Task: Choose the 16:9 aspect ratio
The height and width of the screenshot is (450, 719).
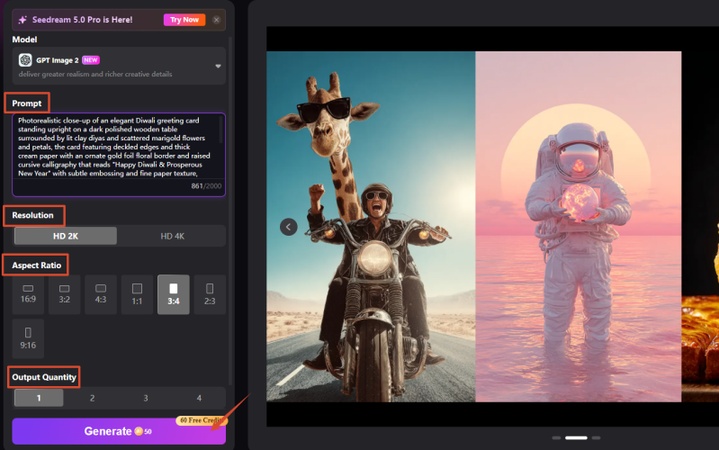Action: tap(28, 294)
